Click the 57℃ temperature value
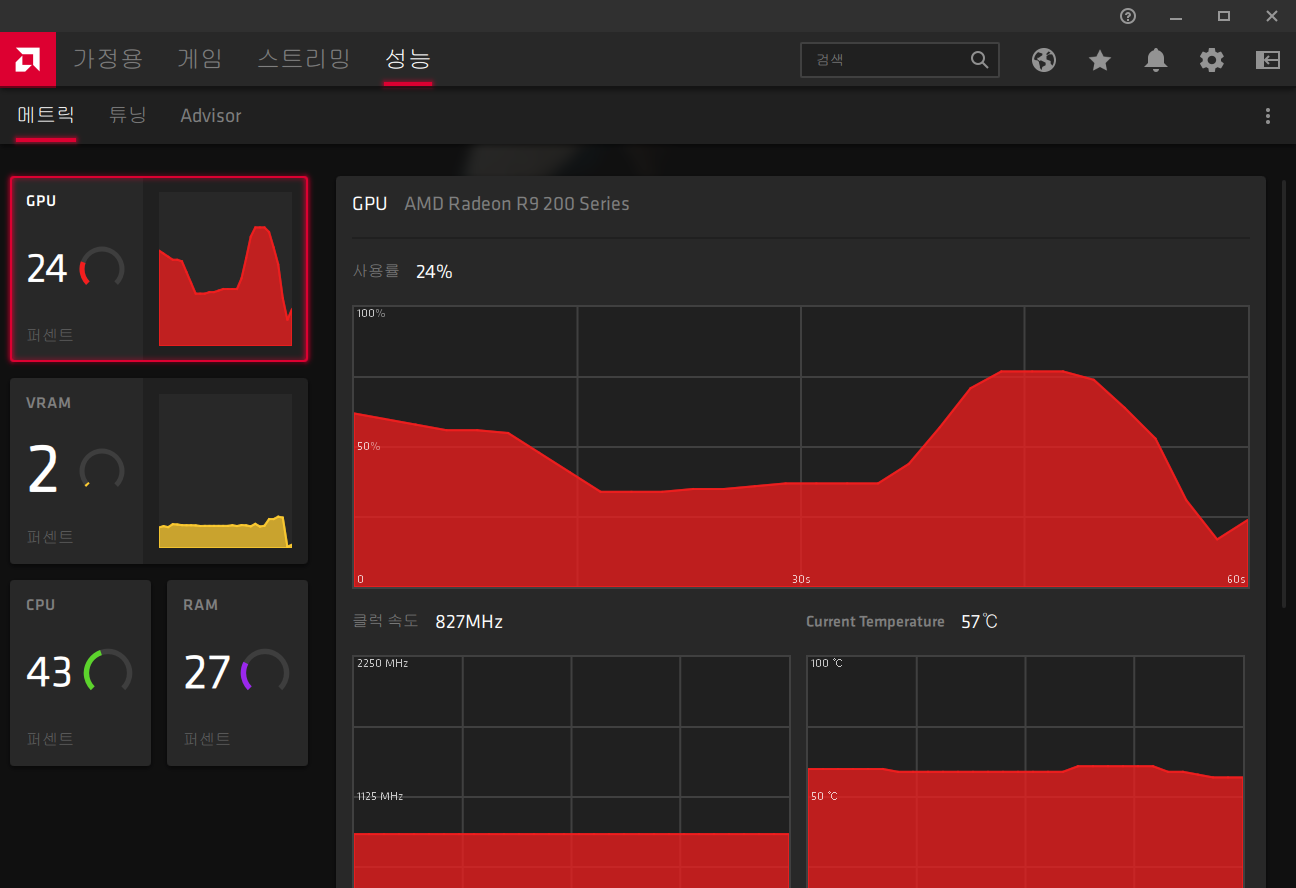This screenshot has width=1296, height=888. point(979,622)
